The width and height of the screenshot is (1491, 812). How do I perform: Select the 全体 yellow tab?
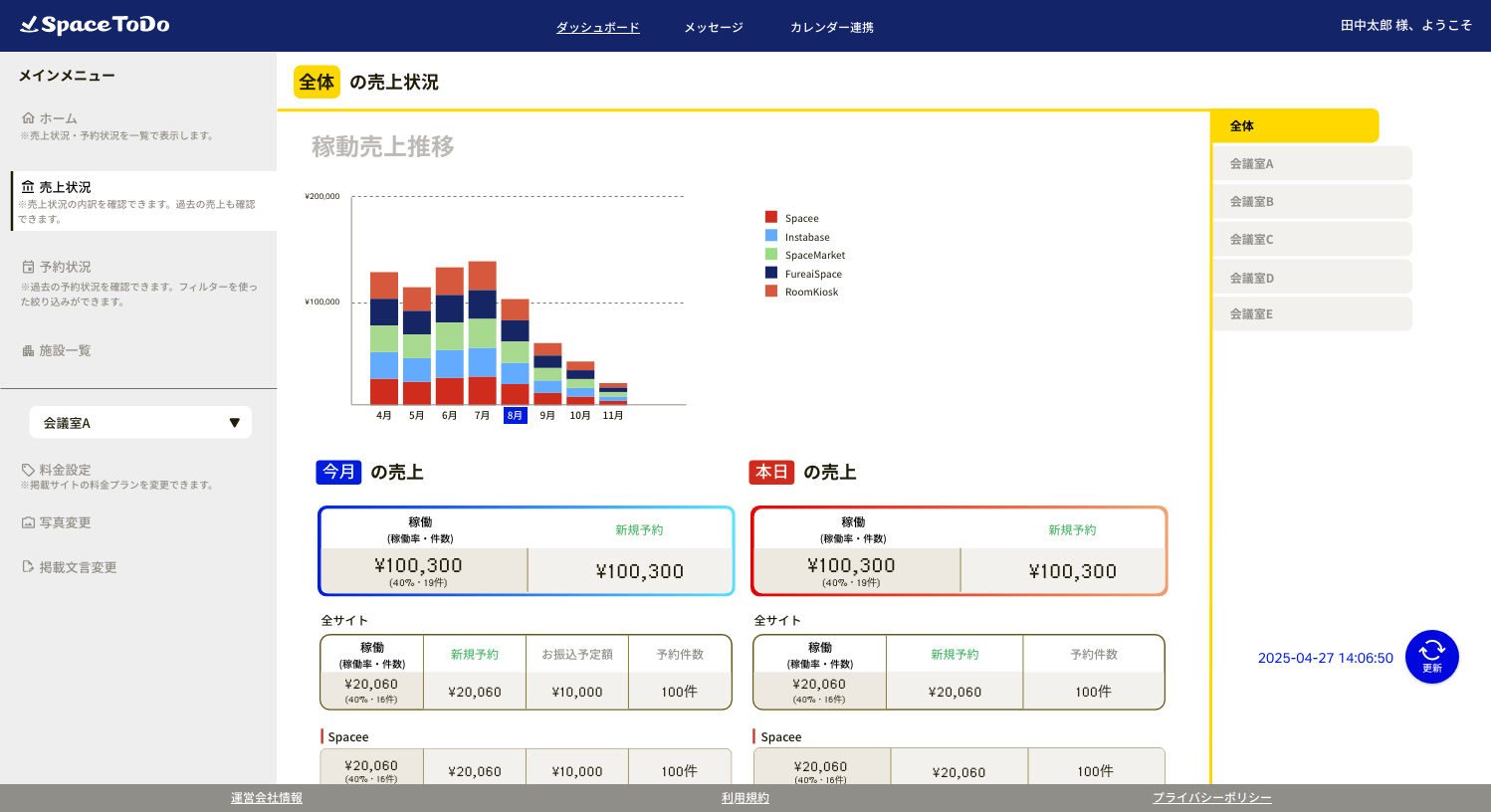[x=1294, y=126]
